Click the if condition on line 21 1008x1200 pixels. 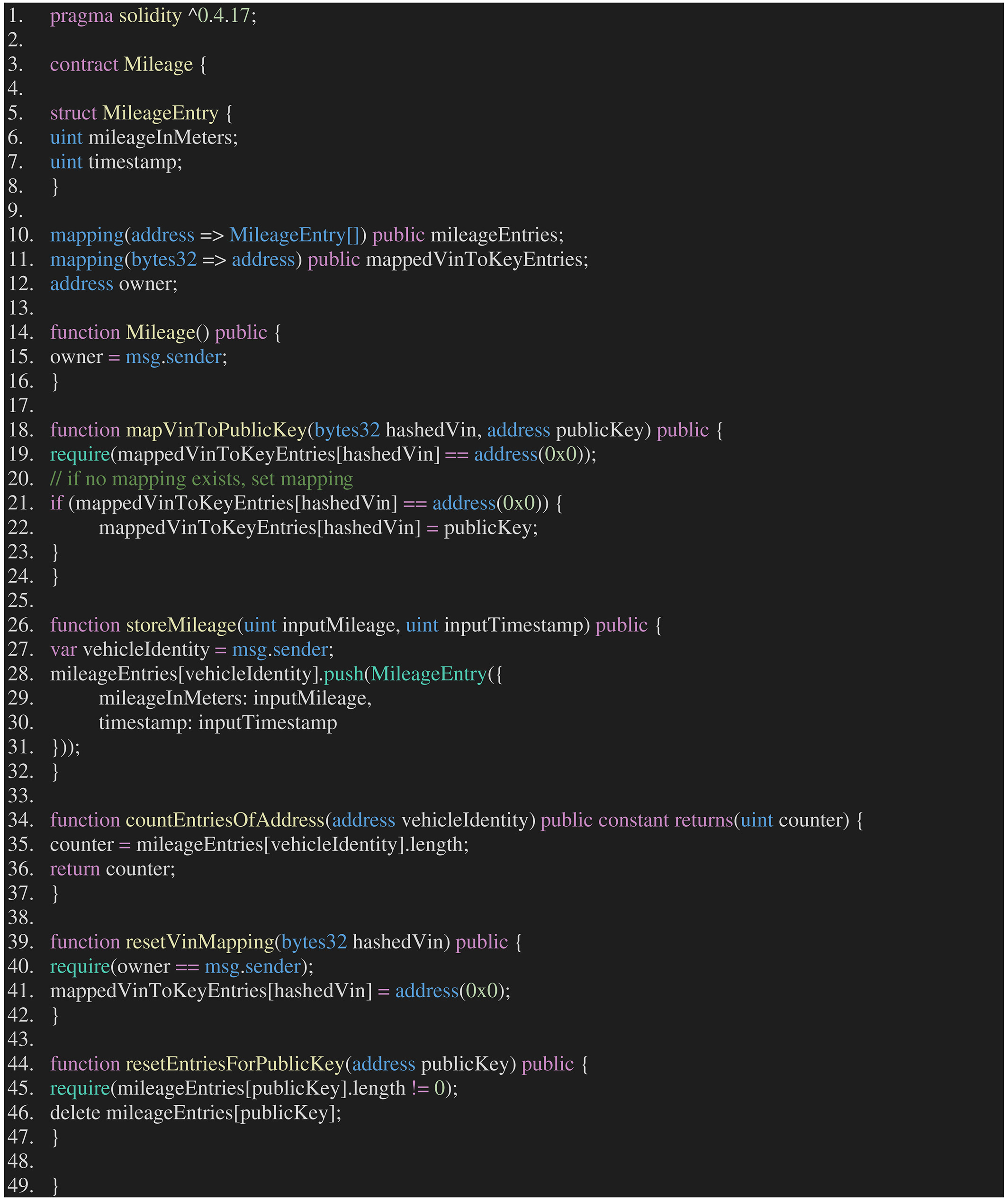306,504
